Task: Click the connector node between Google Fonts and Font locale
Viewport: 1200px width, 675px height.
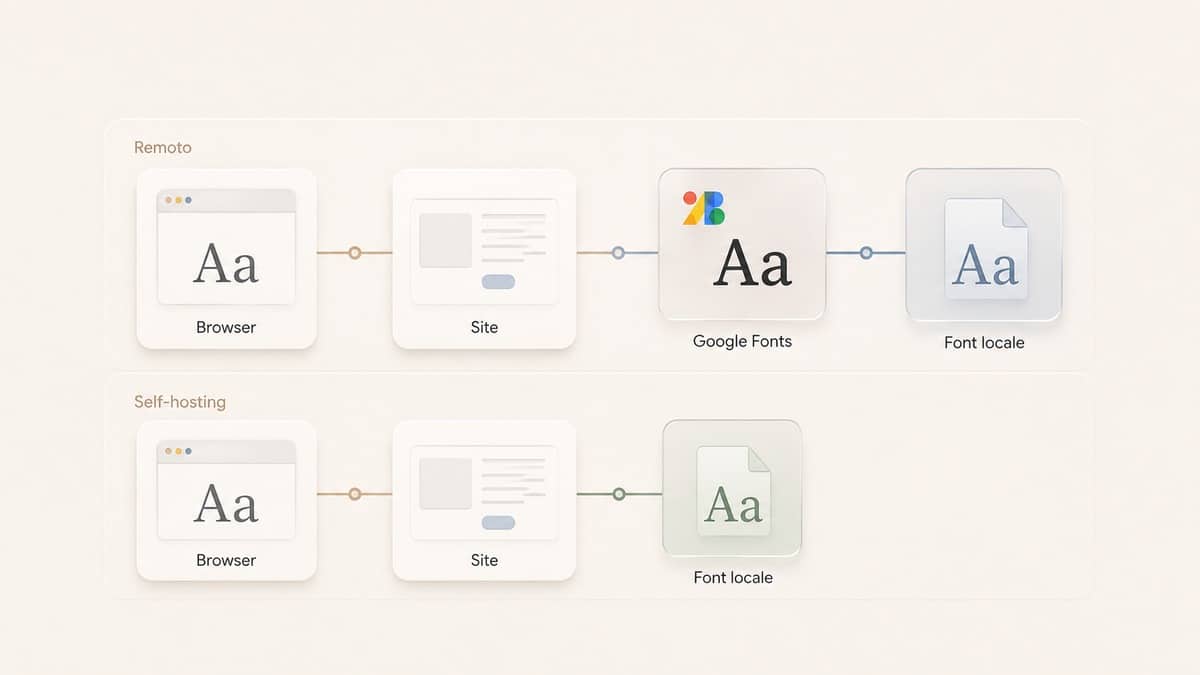Action: tap(866, 253)
